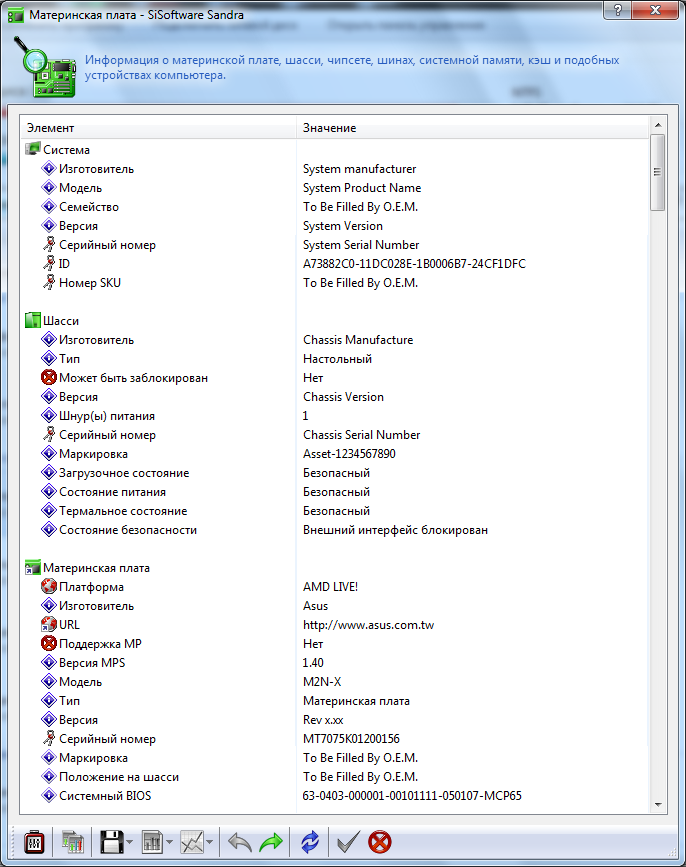
Task: Select the ID value A73882C0-11DC028E
Action: (x=414, y=264)
